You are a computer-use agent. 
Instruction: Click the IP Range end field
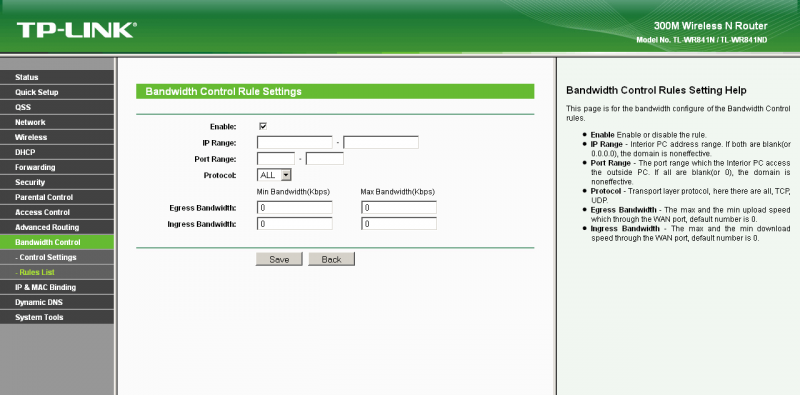(x=381, y=142)
